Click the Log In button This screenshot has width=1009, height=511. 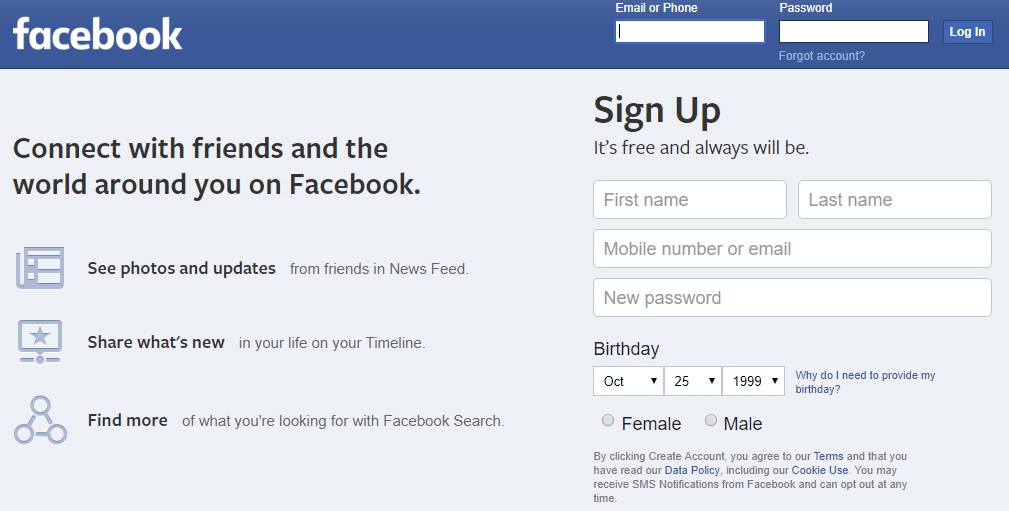[x=967, y=32]
